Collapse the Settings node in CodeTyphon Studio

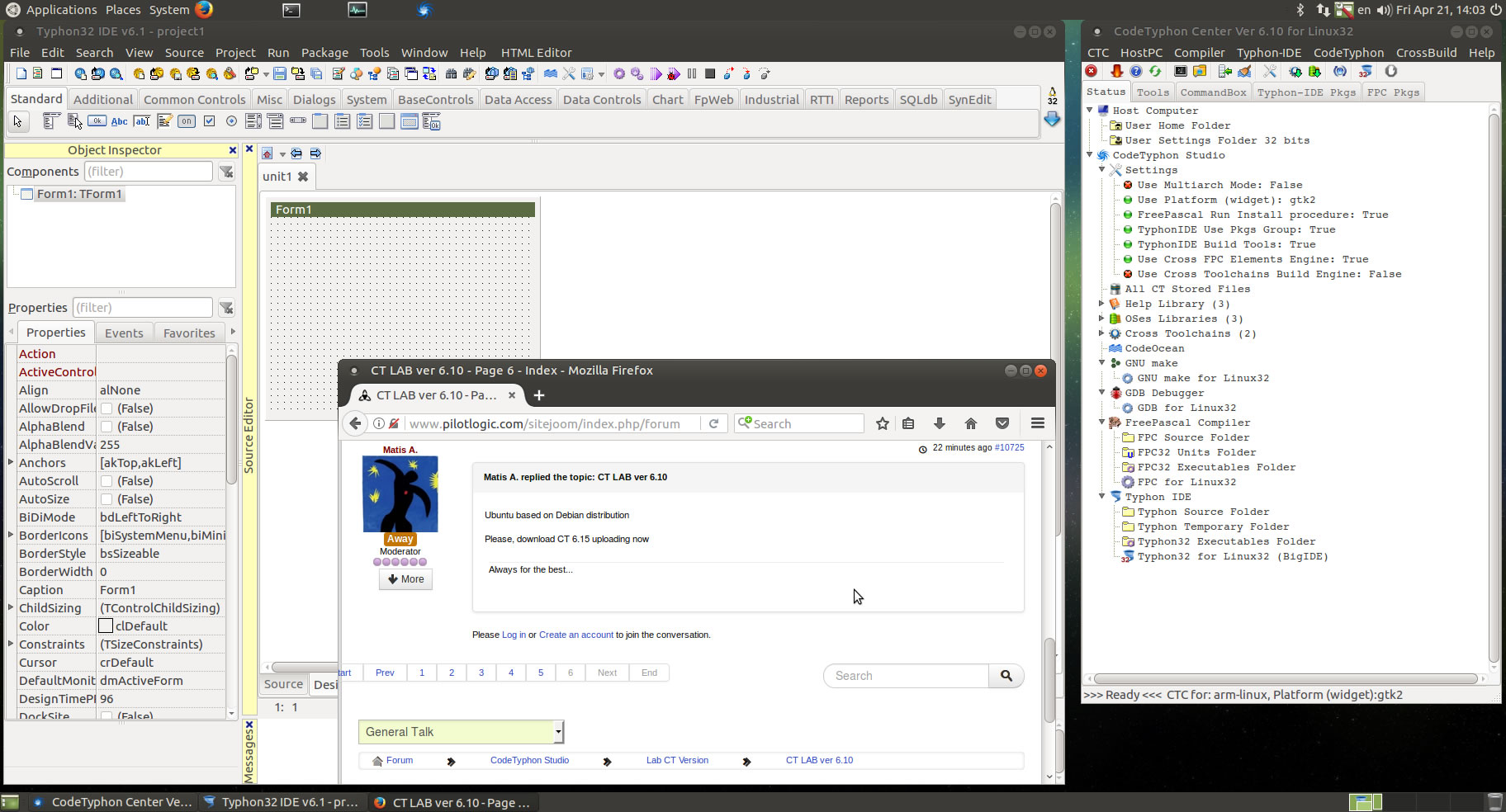(x=1102, y=169)
